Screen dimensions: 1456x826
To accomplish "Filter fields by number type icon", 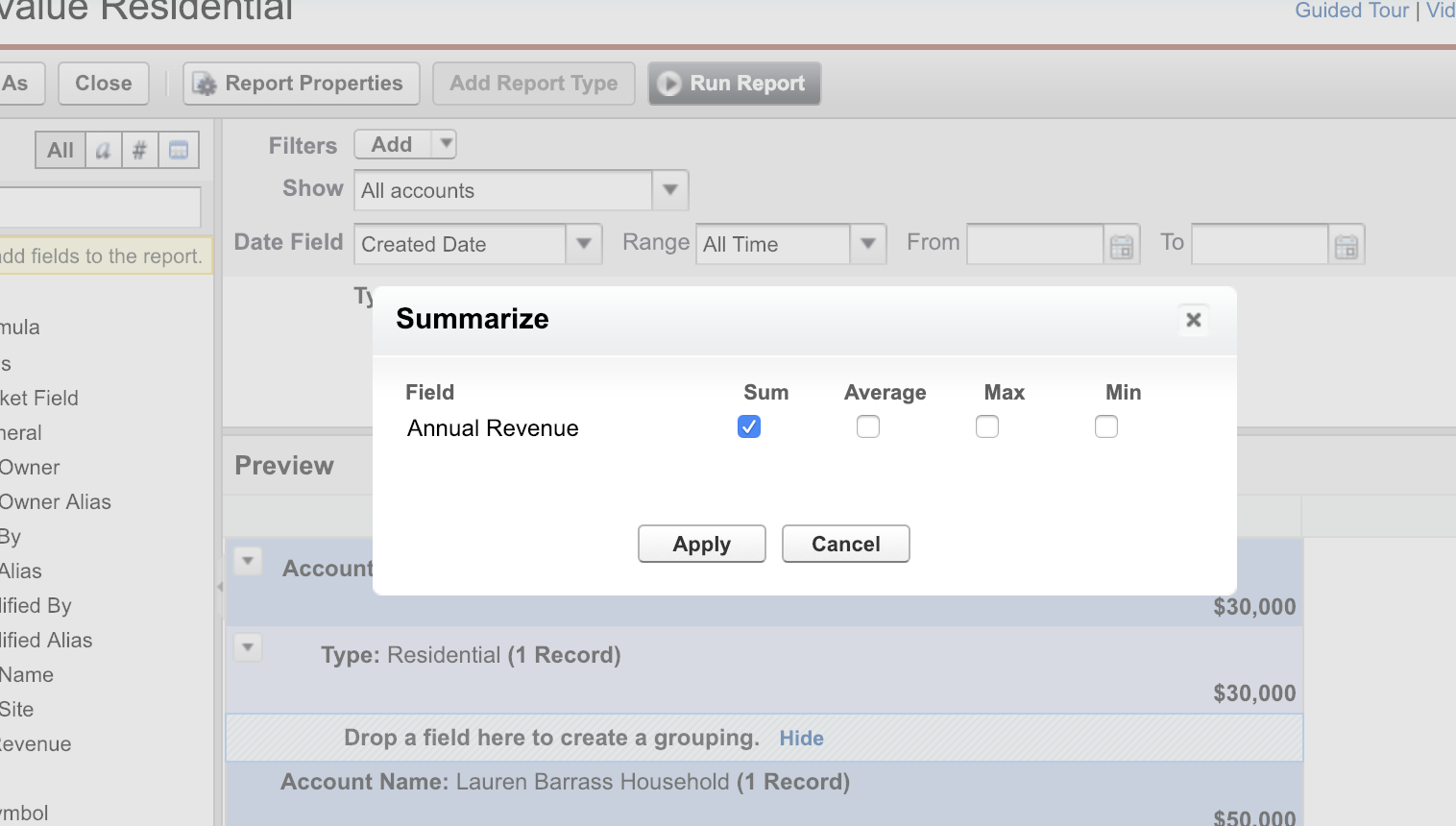I will click(x=140, y=150).
